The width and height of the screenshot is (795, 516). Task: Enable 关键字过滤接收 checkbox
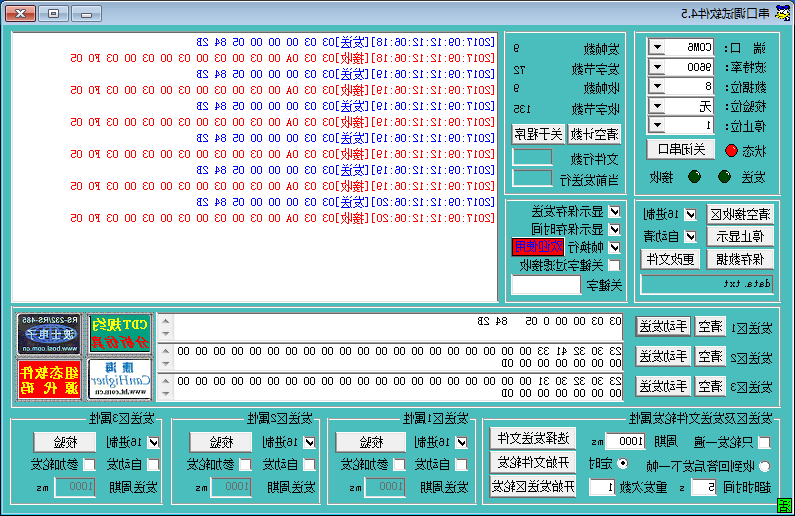[615, 265]
